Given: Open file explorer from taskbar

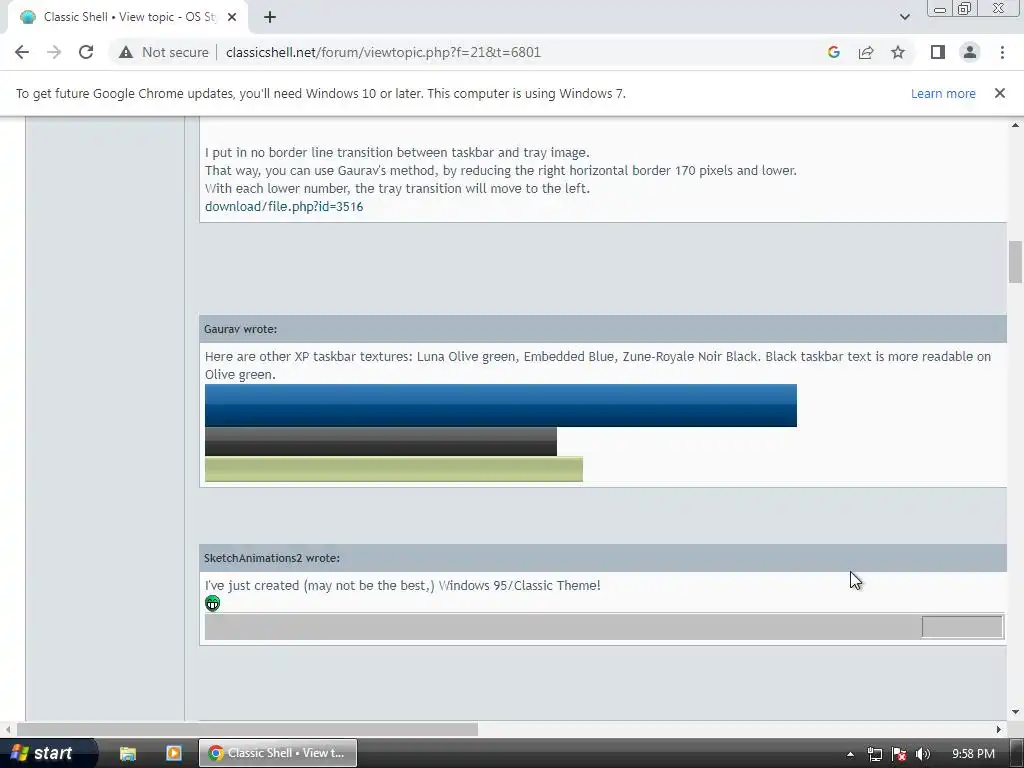Looking at the screenshot, I should coord(128,753).
